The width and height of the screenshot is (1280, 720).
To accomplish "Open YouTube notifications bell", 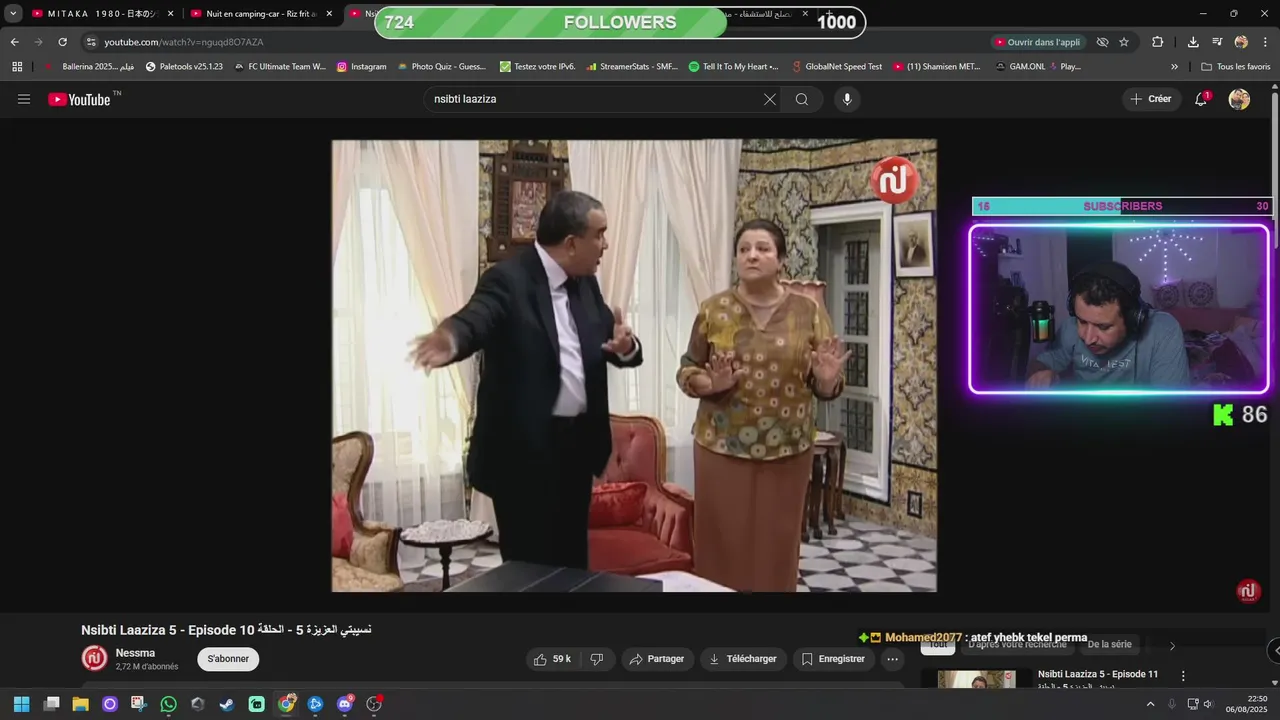I will click(1201, 99).
